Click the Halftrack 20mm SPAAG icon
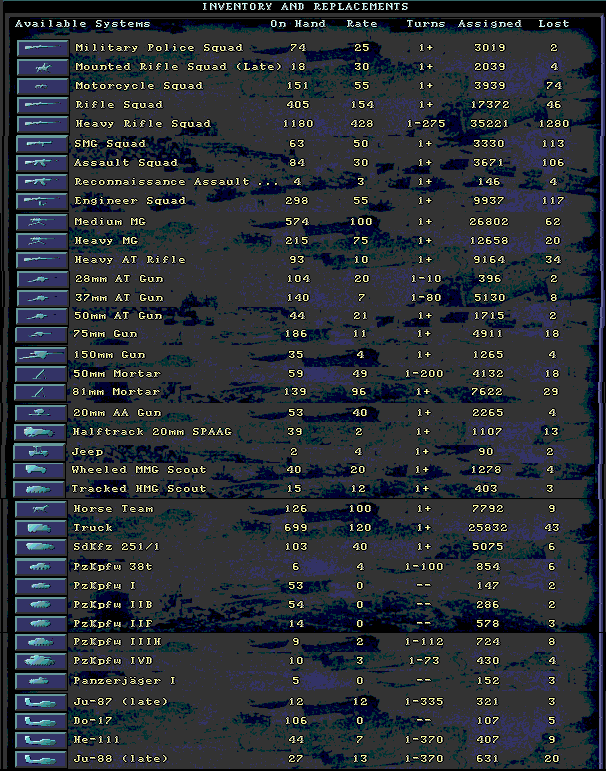 coord(40,432)
